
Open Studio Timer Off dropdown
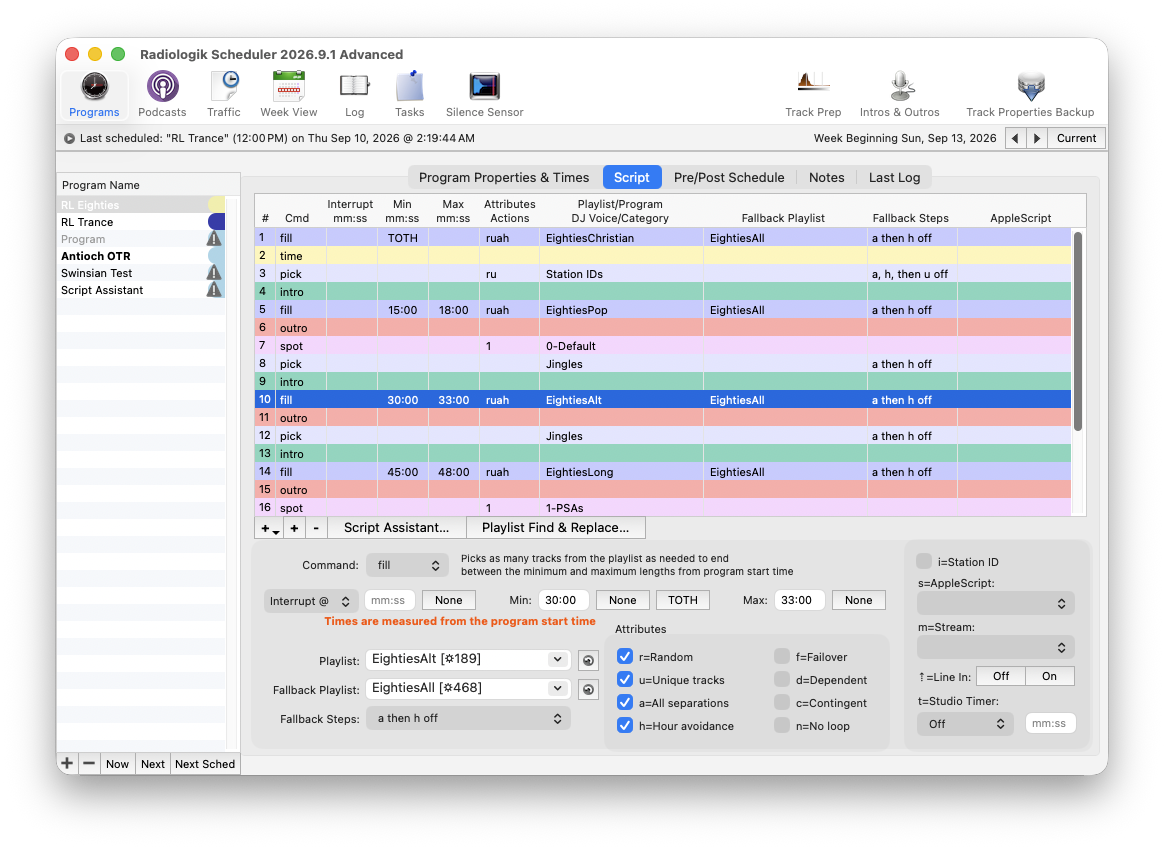pyautogui.click(x=965, y=724)
